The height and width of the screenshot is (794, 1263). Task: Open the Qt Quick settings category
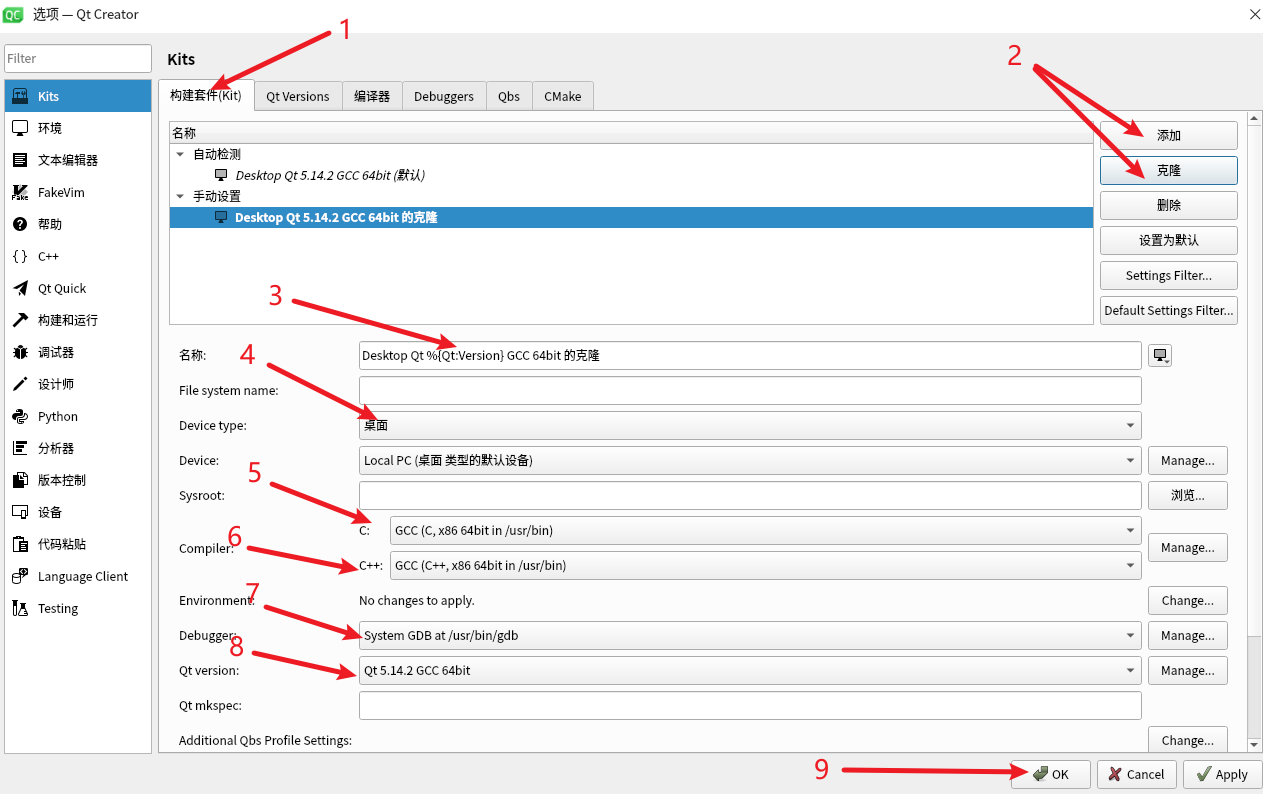[78, 288]
